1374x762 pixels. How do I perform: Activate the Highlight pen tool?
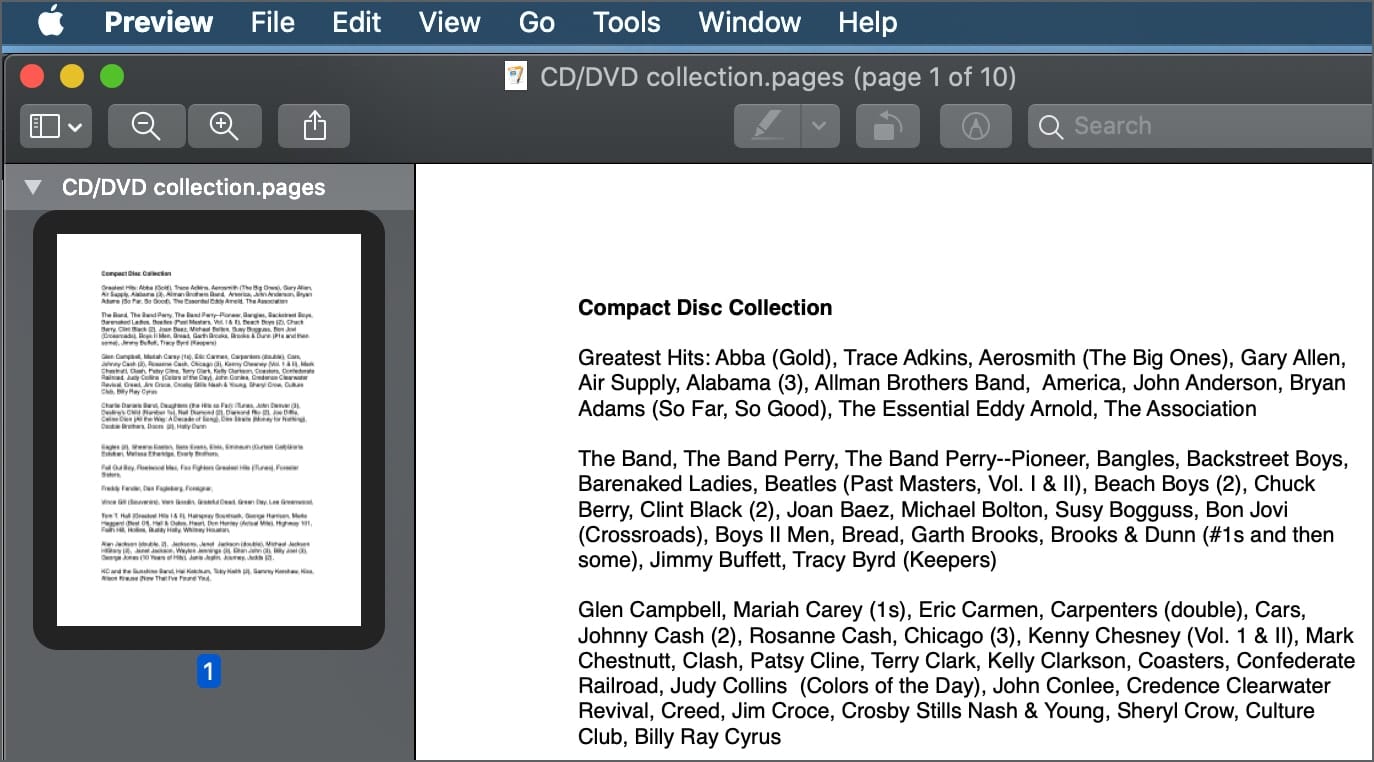coord(767,126)
